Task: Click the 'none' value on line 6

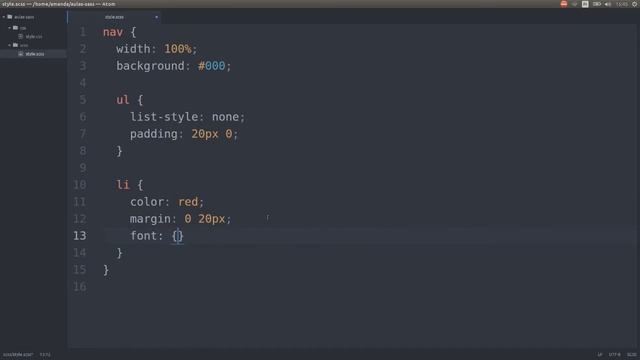Action: tap(225, 117)
